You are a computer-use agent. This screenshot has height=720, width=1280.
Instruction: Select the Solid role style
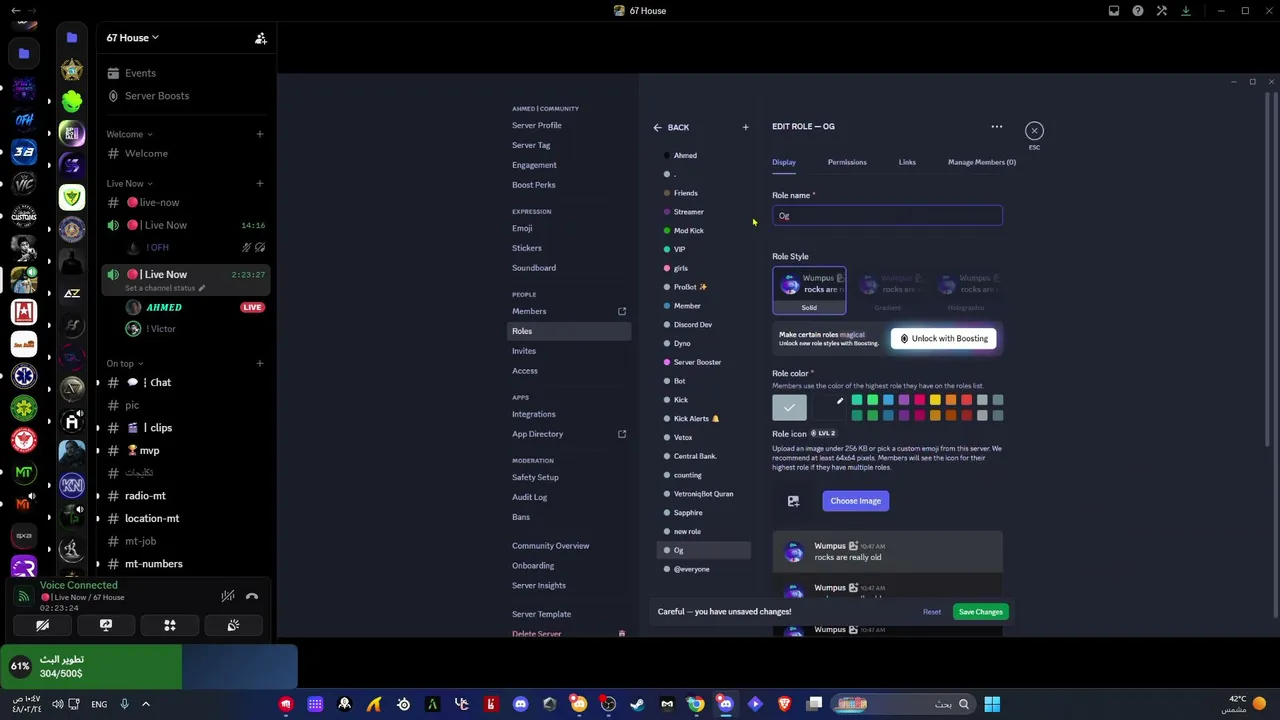coord(809,291)
